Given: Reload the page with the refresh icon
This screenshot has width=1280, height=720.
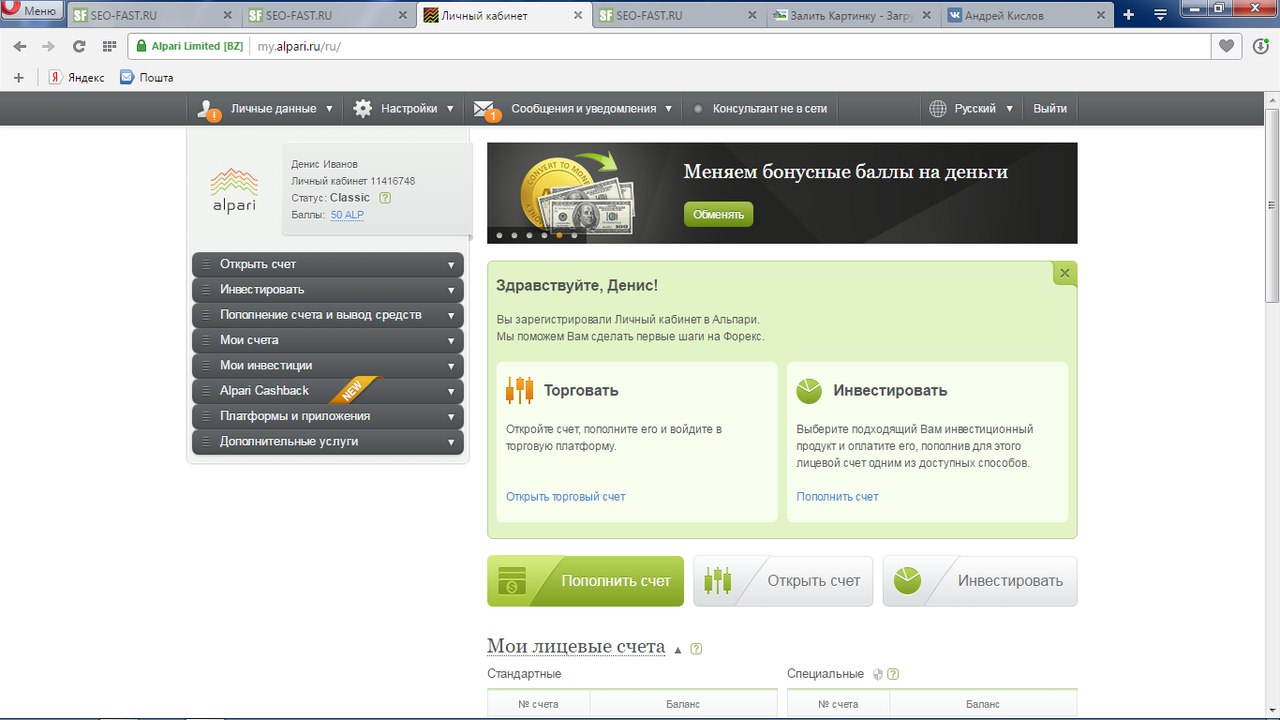Looking at the screenshot, I should (79, 46).
